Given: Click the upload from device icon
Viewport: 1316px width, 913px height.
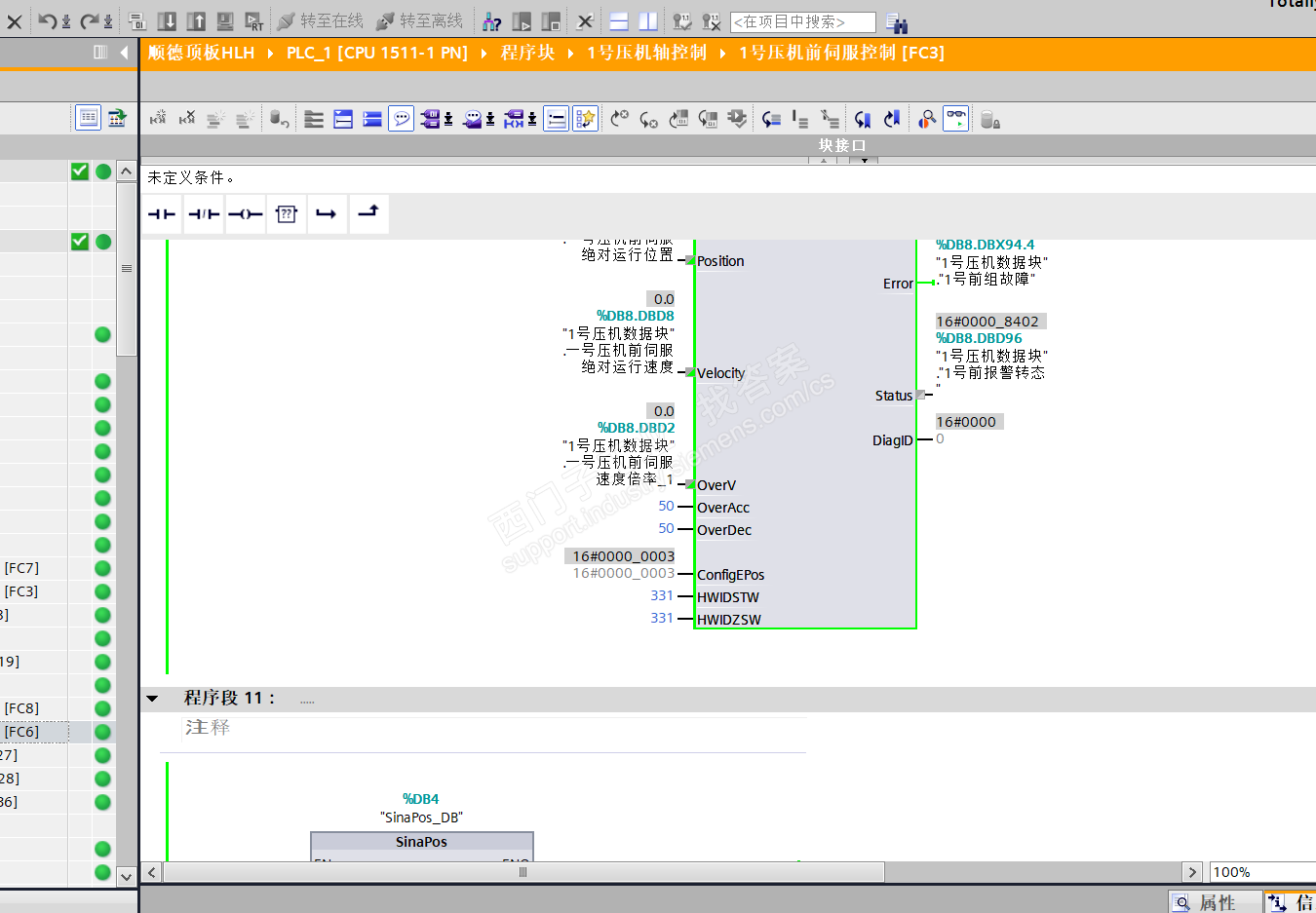Looking at the screenshot, I should click(196, 20).
